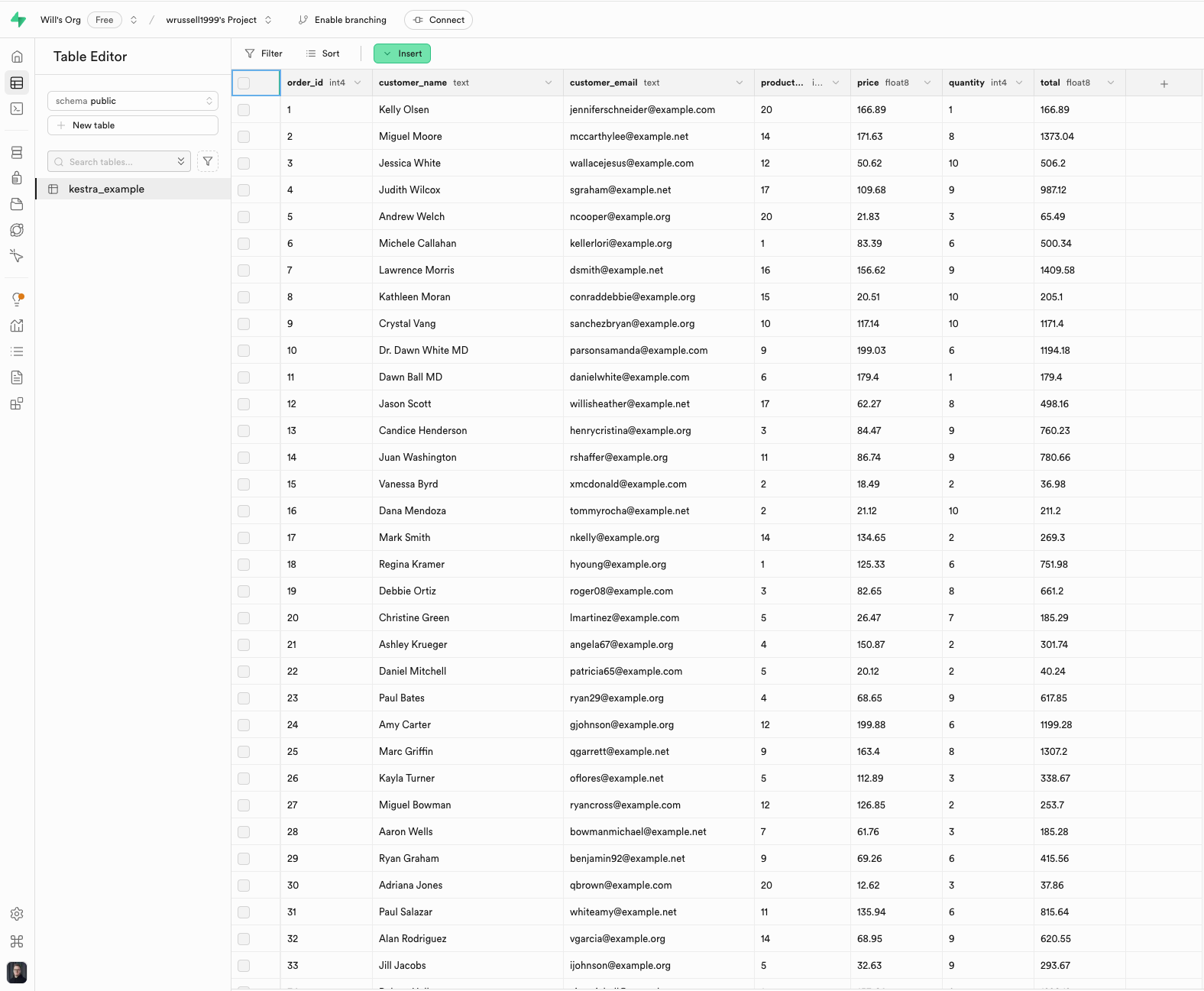Open the Filter option in toolbar

coord(264,53)
